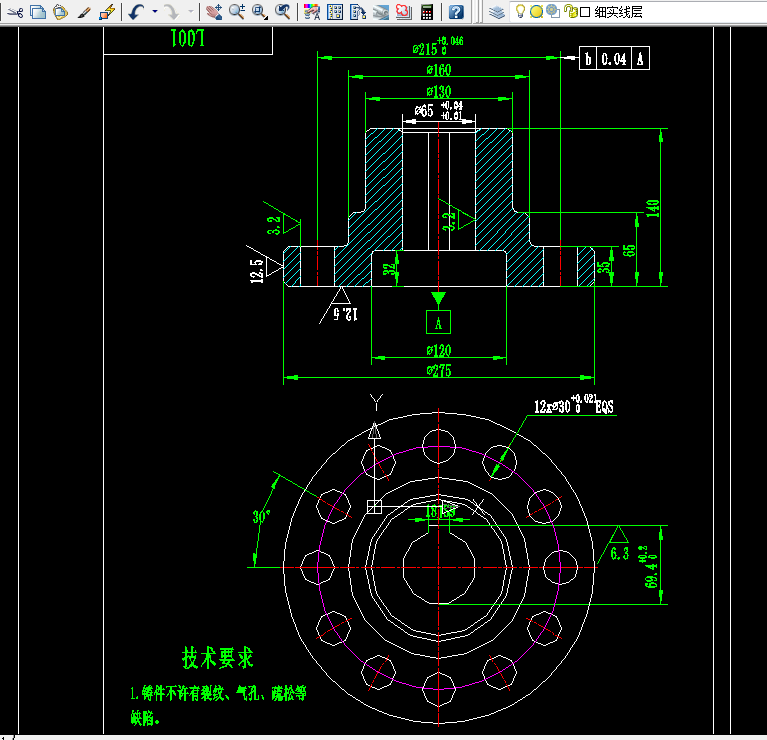The height and width of the screenshot is (740, 767).
Task: Expand the Undo history dropdown arrow
Action: click(155, 11)
